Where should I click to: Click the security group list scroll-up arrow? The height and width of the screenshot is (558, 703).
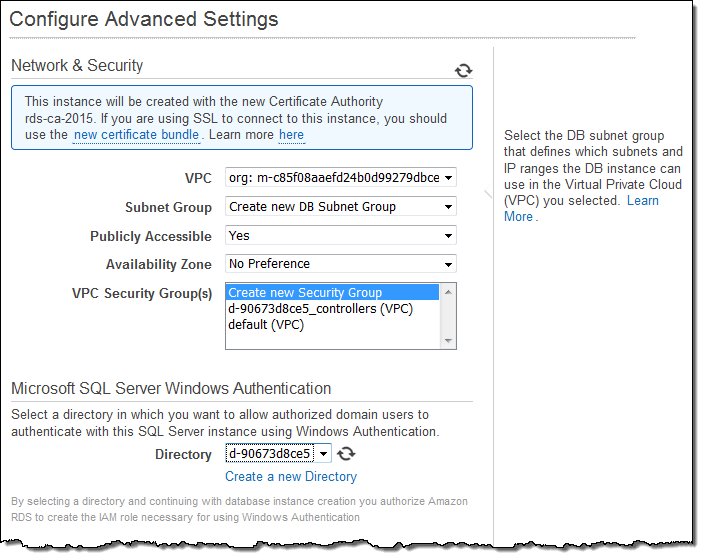(x=448, y=292)
